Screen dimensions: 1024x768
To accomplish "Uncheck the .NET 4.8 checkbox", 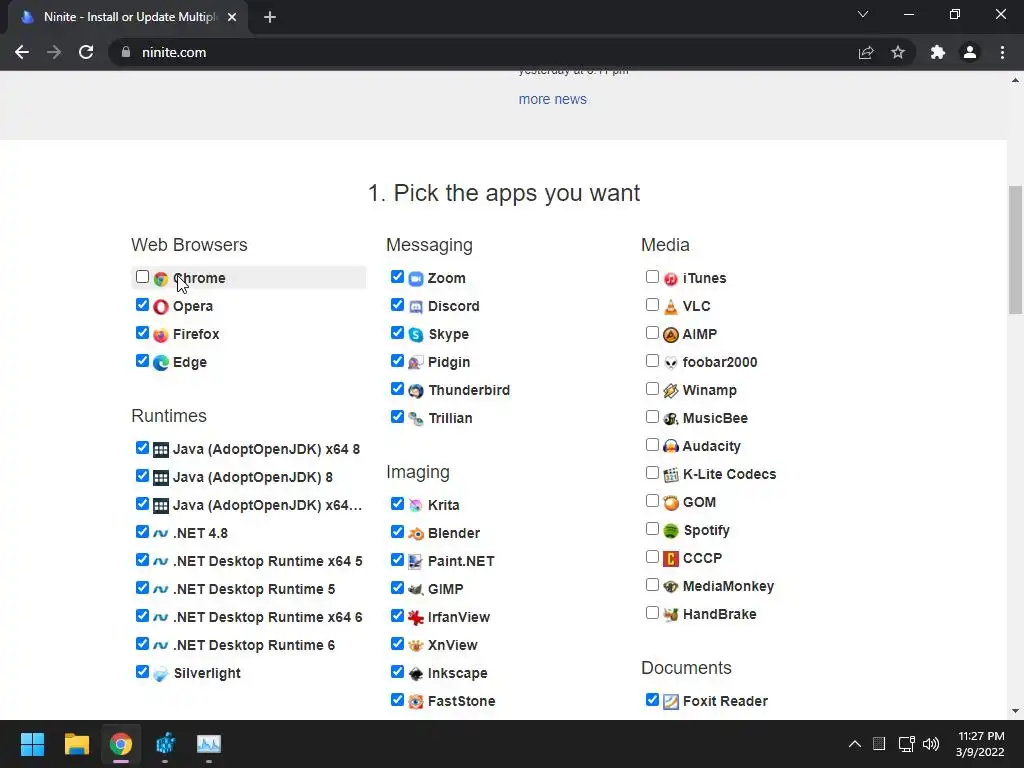I will click(x=142, y=532).
